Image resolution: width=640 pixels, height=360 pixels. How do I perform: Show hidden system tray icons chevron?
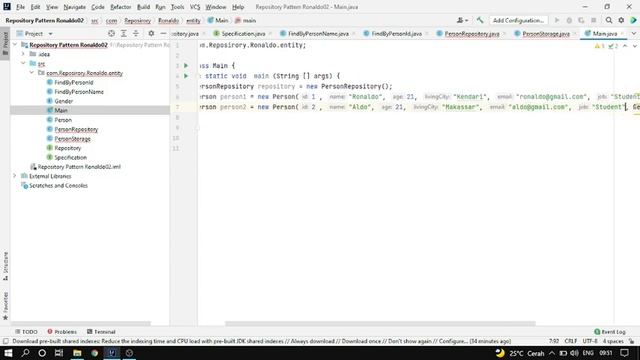(552, 353)
